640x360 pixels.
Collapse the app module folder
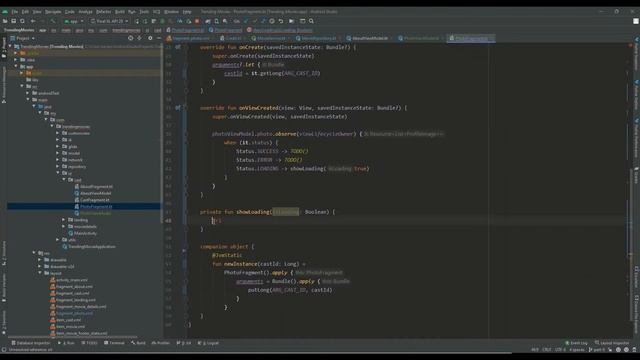pos(16,66)
